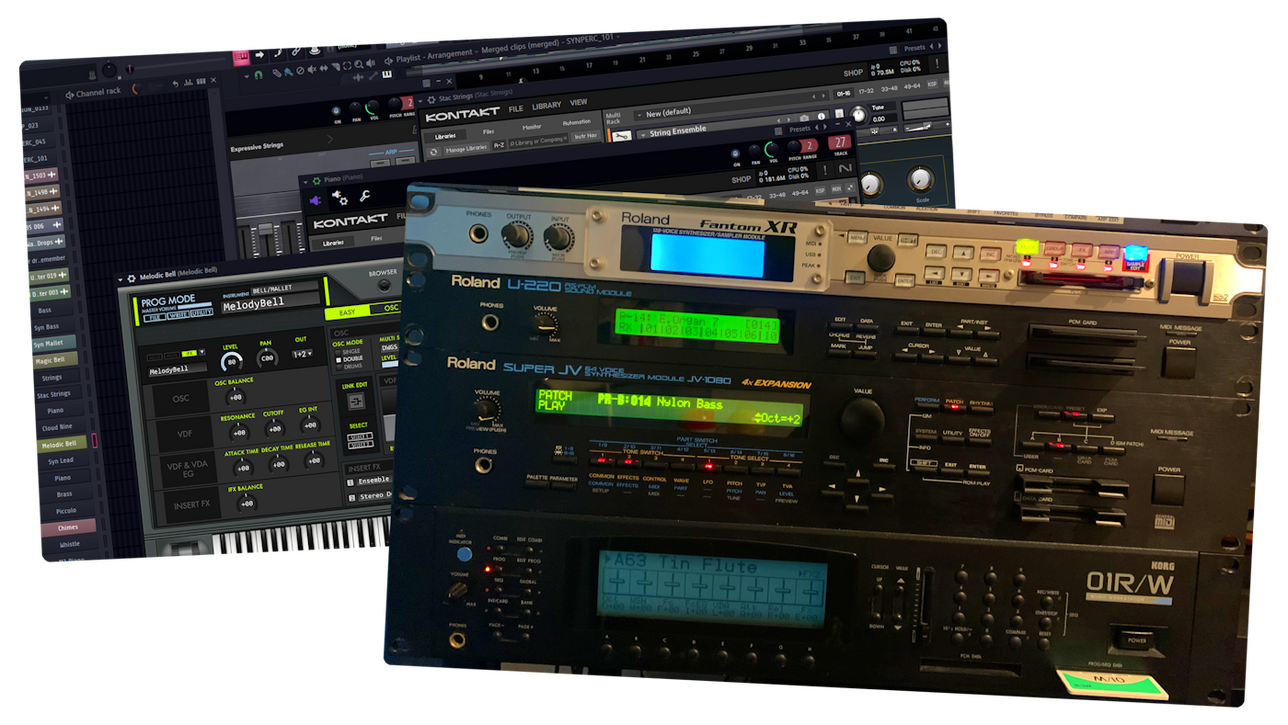This screenshot has height=725, width=1288.
Task: Open the OUT 1+2 dropdown
Action: pyautogui.click(x=302, y=354)
